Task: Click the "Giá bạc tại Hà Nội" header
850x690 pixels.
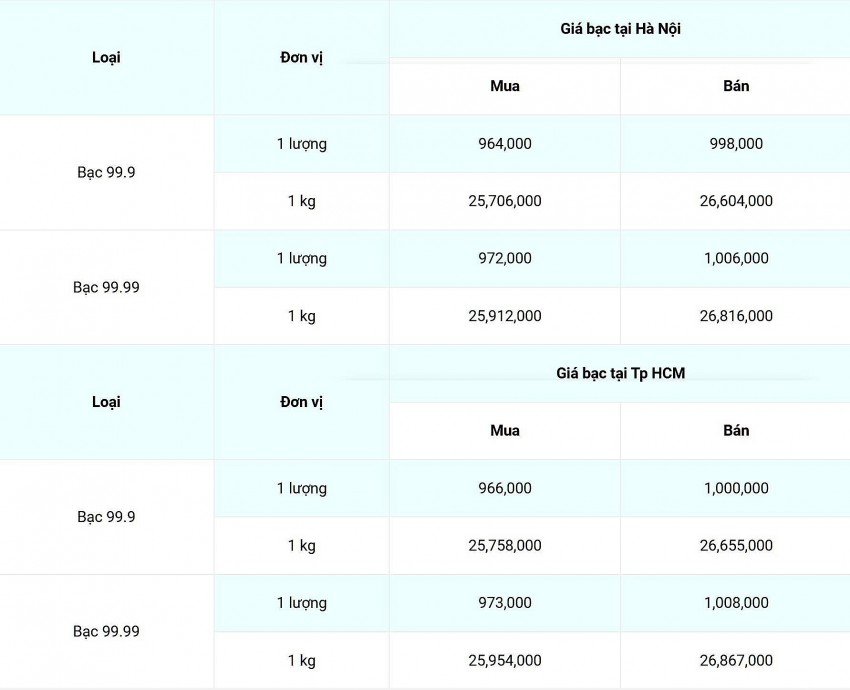Action: point(620,29)
